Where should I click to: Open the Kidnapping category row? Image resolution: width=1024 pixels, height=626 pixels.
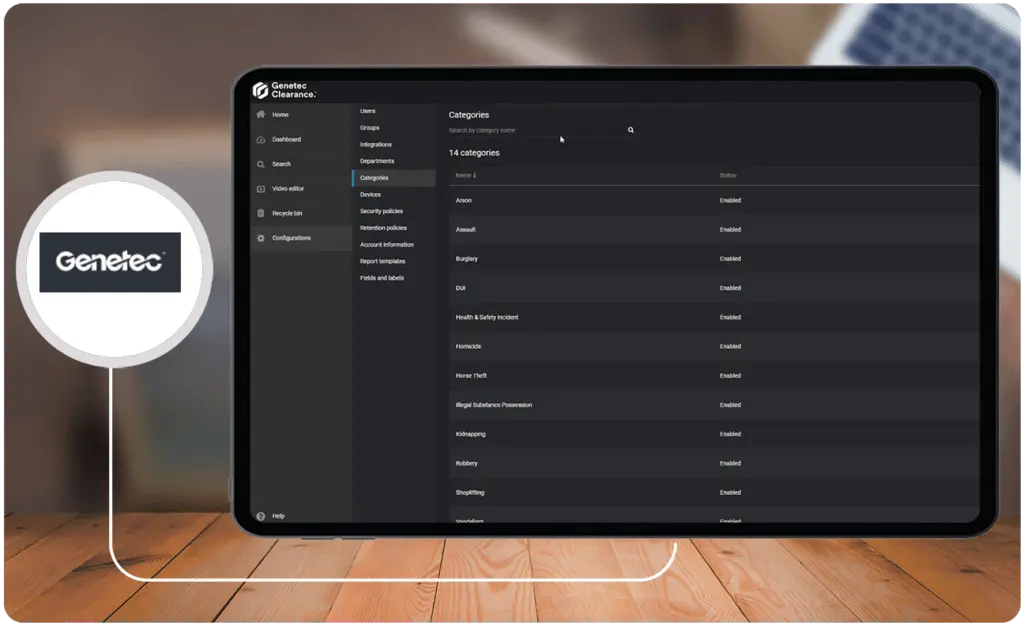[x=714, y=434]
